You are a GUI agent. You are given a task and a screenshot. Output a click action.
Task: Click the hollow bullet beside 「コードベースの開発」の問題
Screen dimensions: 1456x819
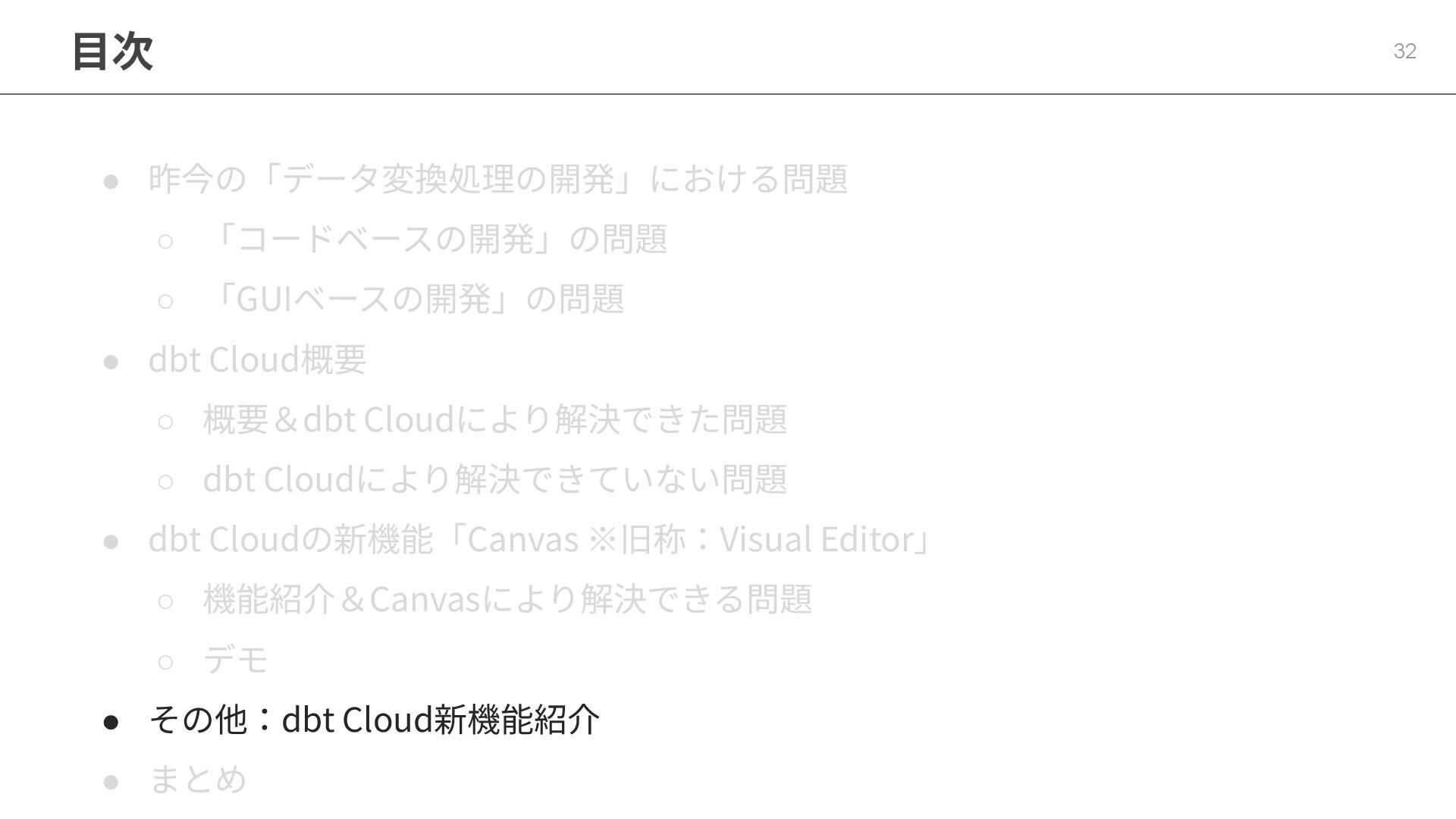(x=165, y=242)
